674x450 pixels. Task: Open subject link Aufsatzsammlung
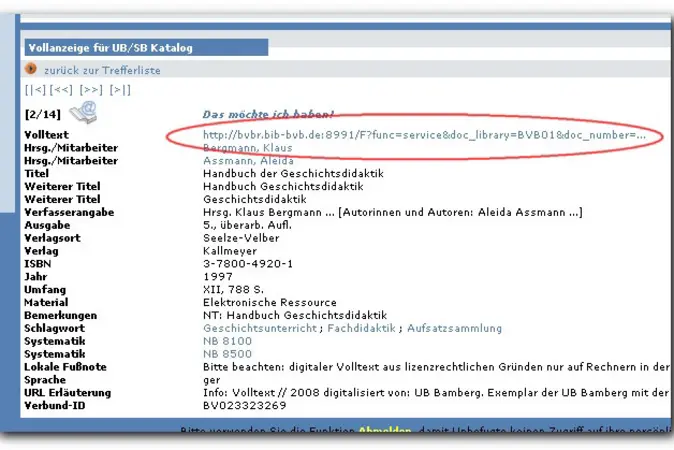tap(454, 328)
